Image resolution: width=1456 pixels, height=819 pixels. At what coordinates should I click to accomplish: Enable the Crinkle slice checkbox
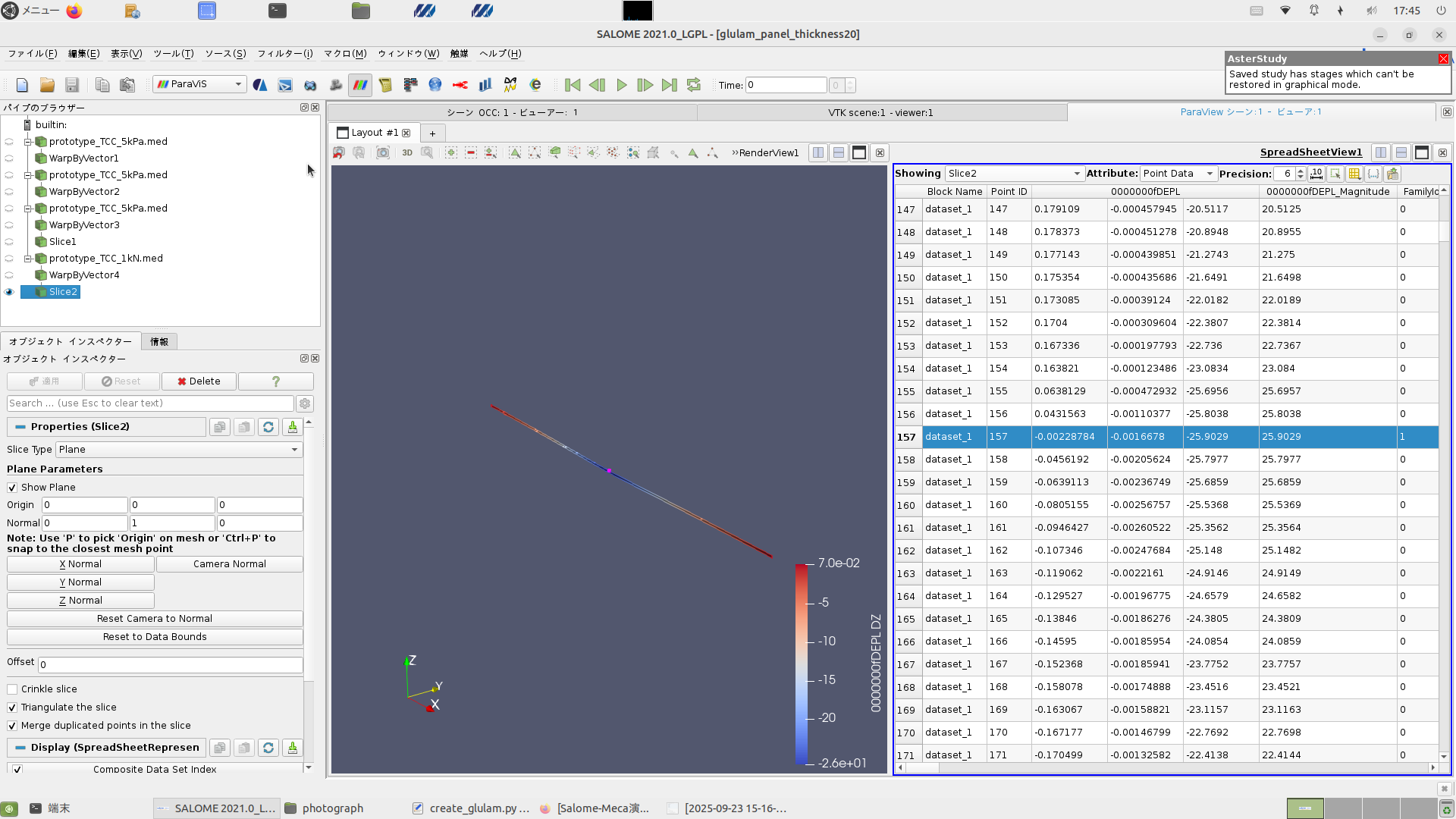point(12,689)
